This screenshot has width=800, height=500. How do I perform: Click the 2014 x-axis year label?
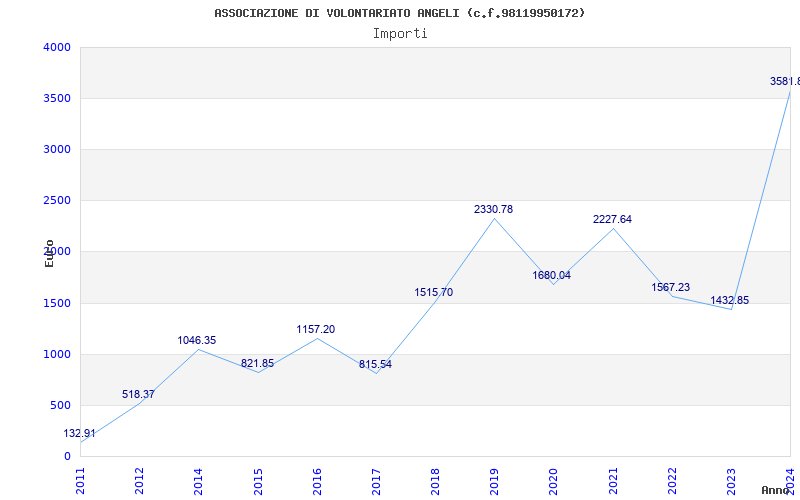coord(198,481)
